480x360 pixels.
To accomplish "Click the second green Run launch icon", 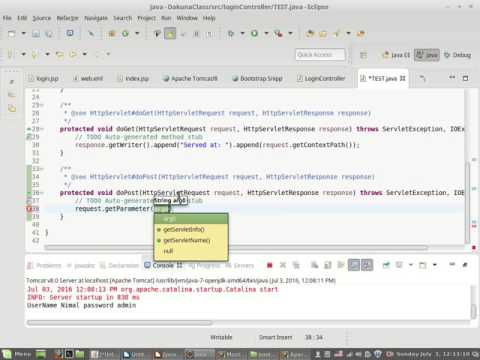I will [x=254, y=34].
